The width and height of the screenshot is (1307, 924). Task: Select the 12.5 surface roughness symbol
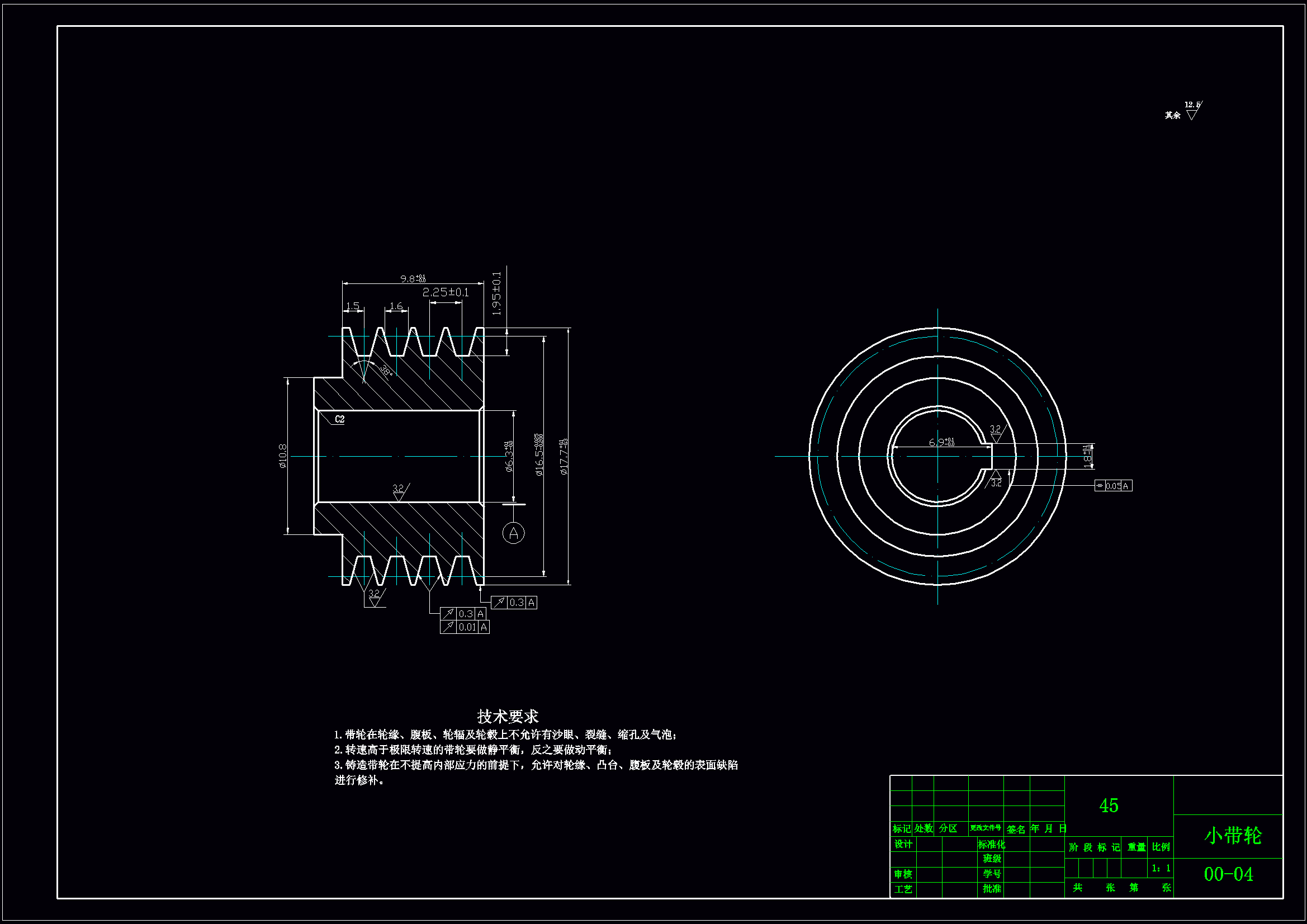point(1192,111)
